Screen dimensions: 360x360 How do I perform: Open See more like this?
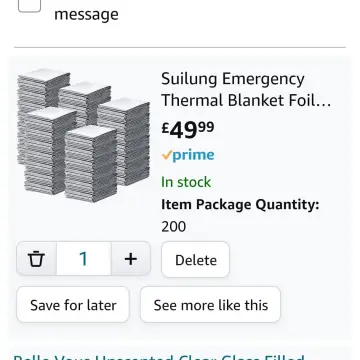tap(211, 305)
